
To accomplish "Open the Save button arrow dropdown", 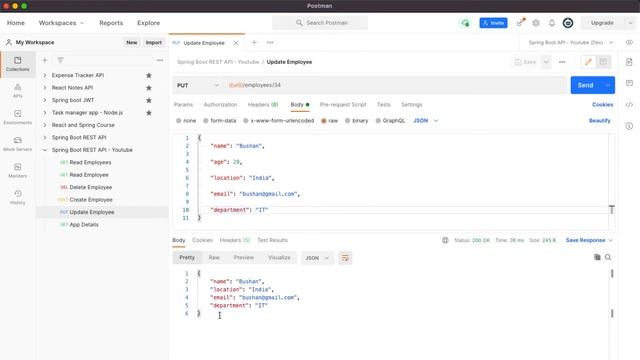I will pyautogui.click(x=546, y=62).
